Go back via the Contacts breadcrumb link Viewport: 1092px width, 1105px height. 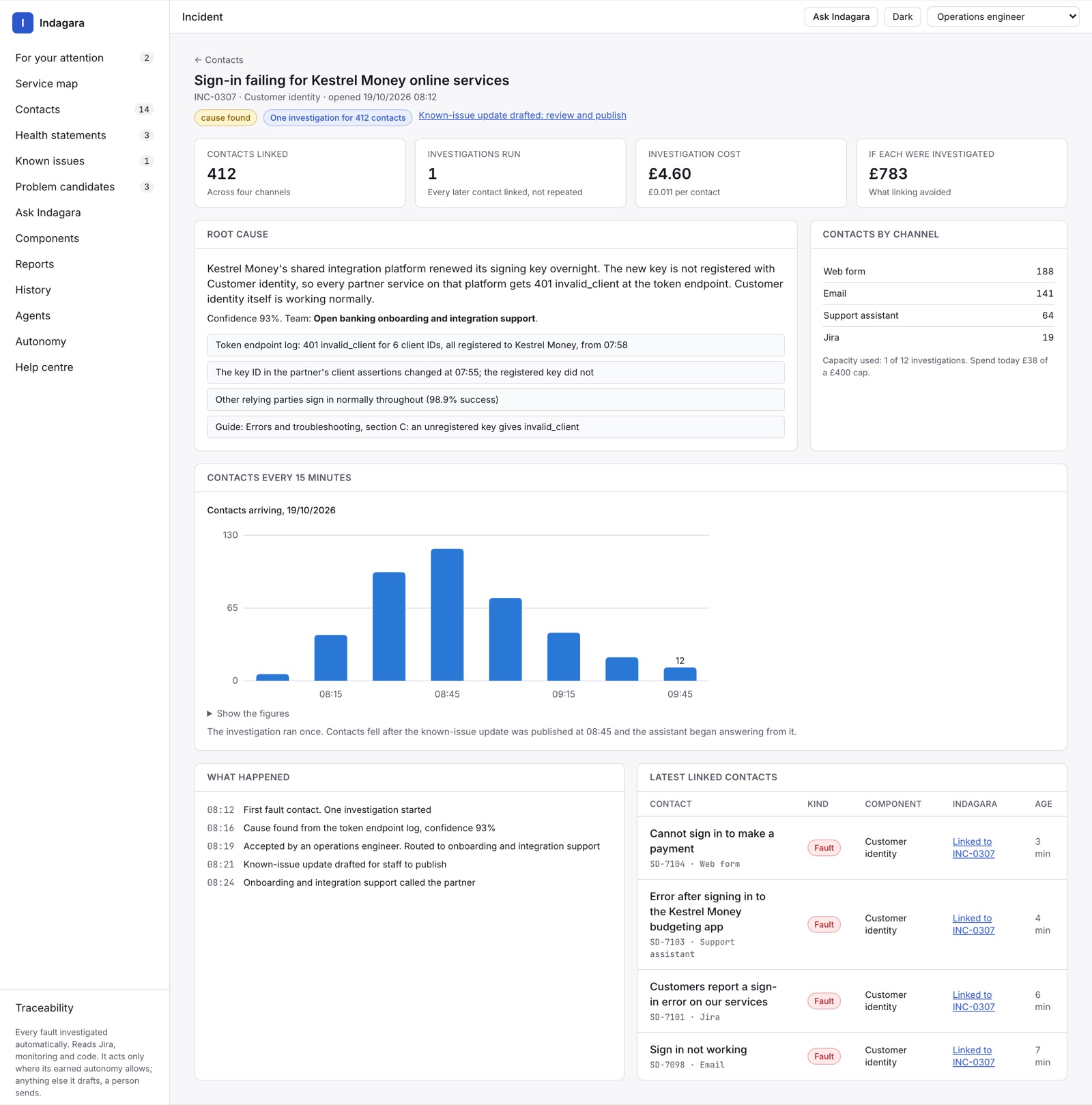coord(218,60)
